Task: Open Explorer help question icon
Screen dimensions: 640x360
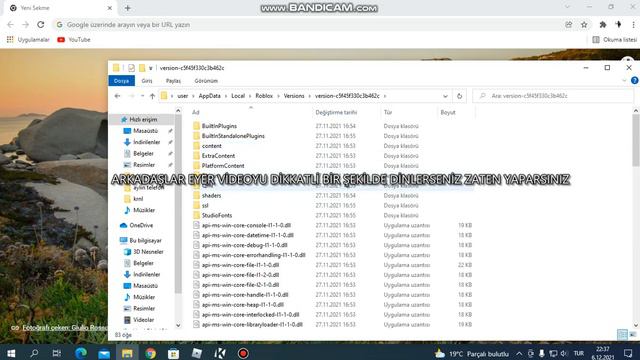Action: click(634, 81)
